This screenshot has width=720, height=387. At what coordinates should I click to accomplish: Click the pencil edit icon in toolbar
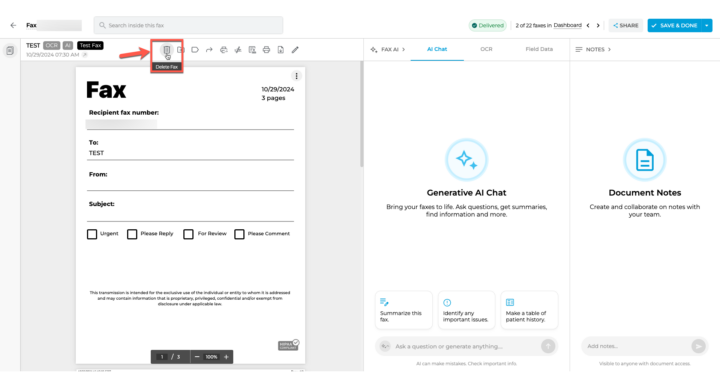pyautogui.click(x=295, y=50)
